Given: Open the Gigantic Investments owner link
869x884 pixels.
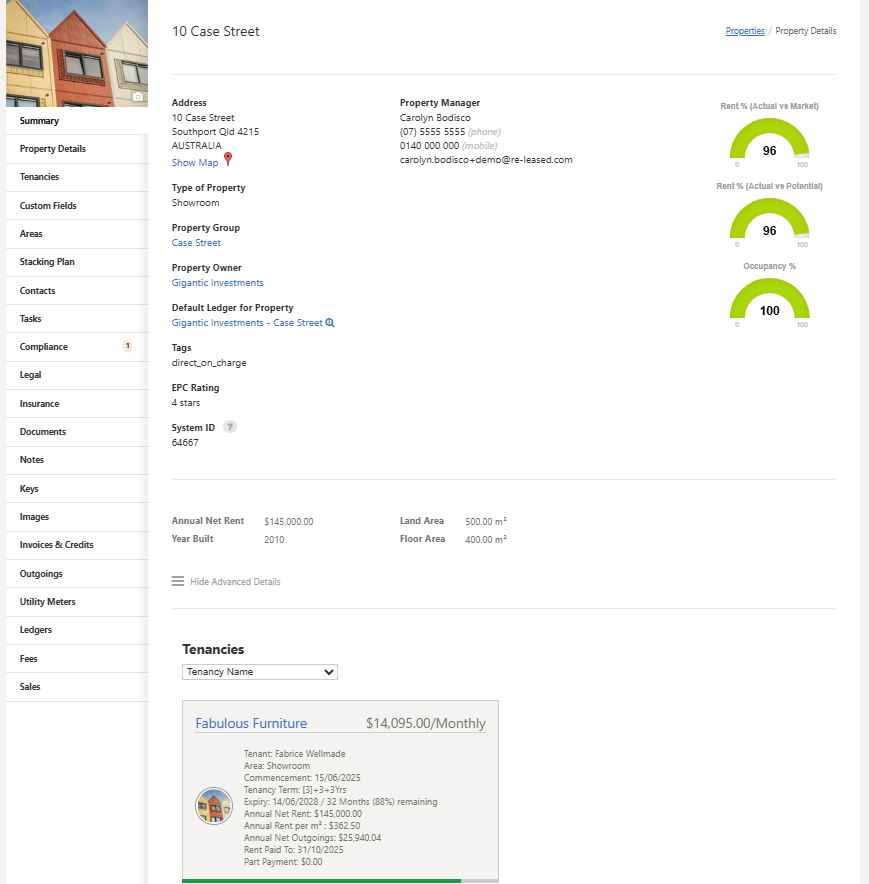Looking at the screenshot, I should point(217,283).
